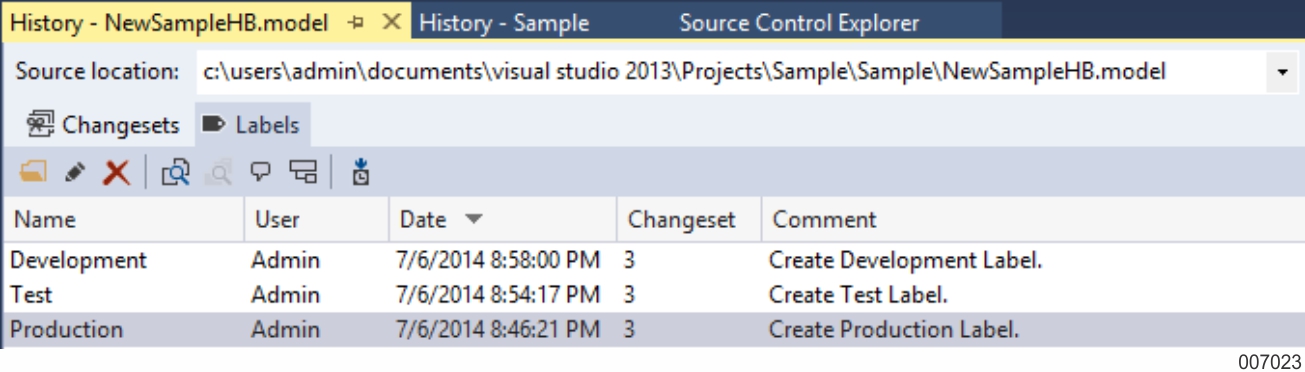Click the compare files magnifier icon

[175, 172]
